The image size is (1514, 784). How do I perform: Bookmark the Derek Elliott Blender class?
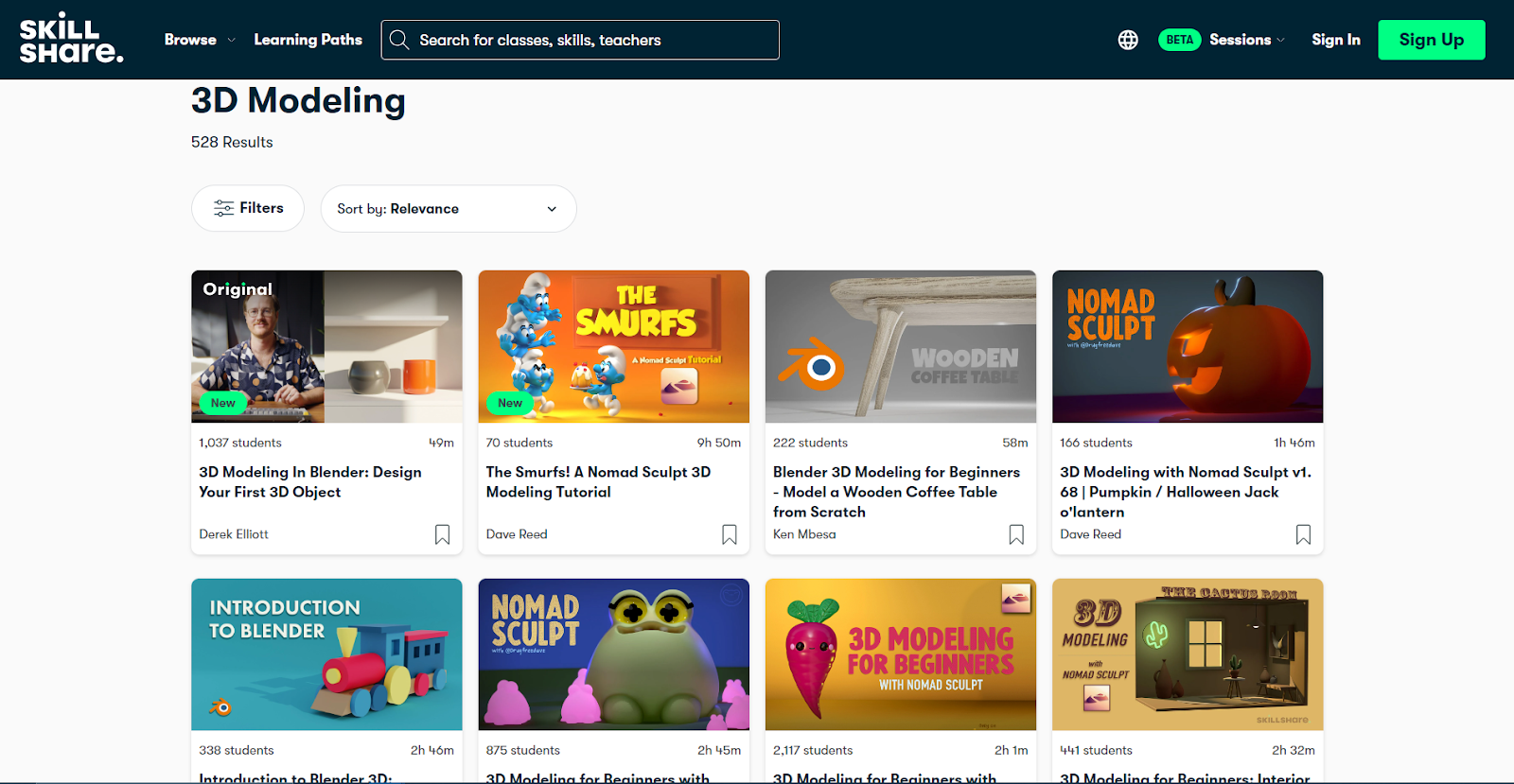coord(442,534)
